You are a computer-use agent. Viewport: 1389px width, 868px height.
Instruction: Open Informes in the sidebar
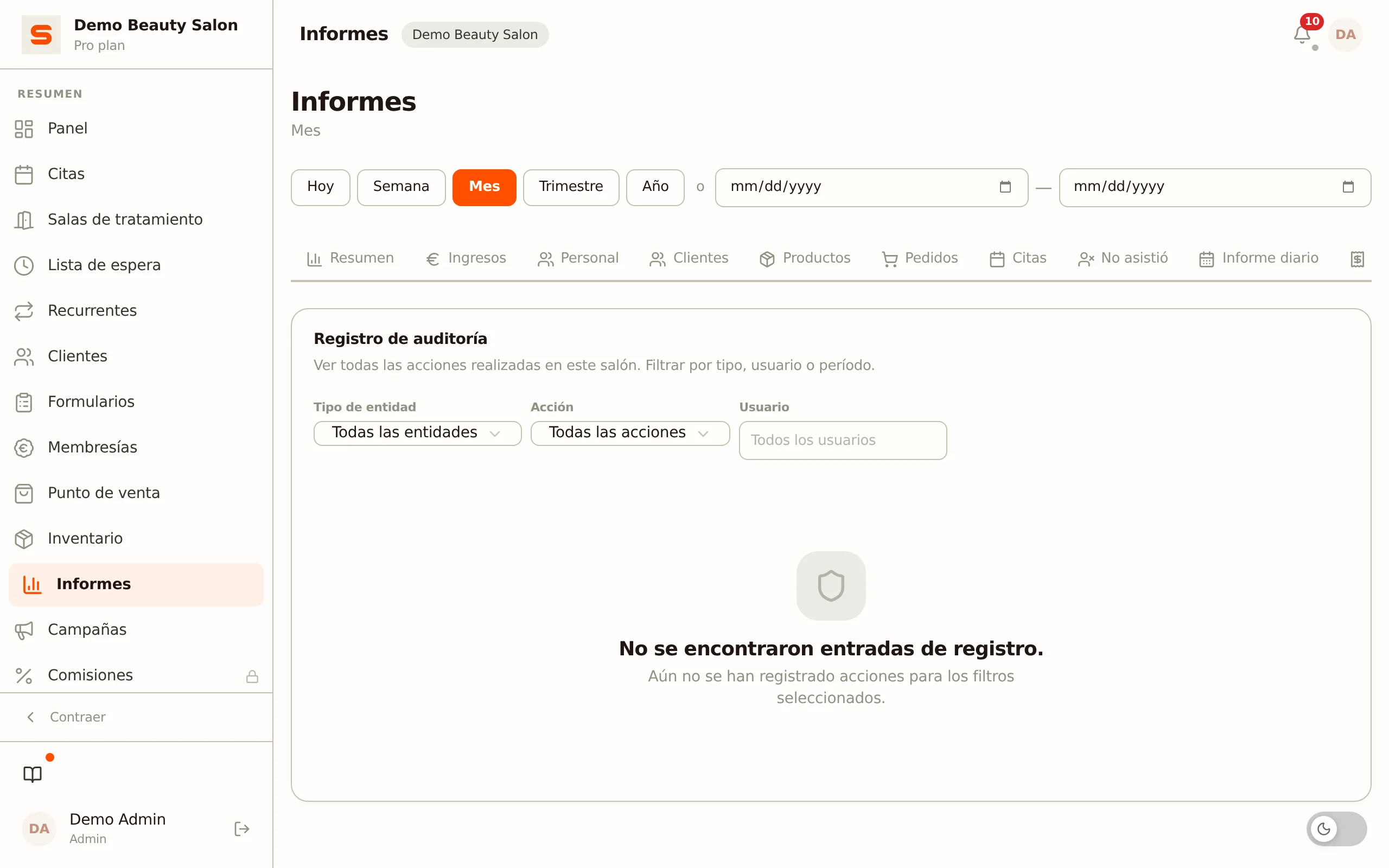click(x=136, y=584)
